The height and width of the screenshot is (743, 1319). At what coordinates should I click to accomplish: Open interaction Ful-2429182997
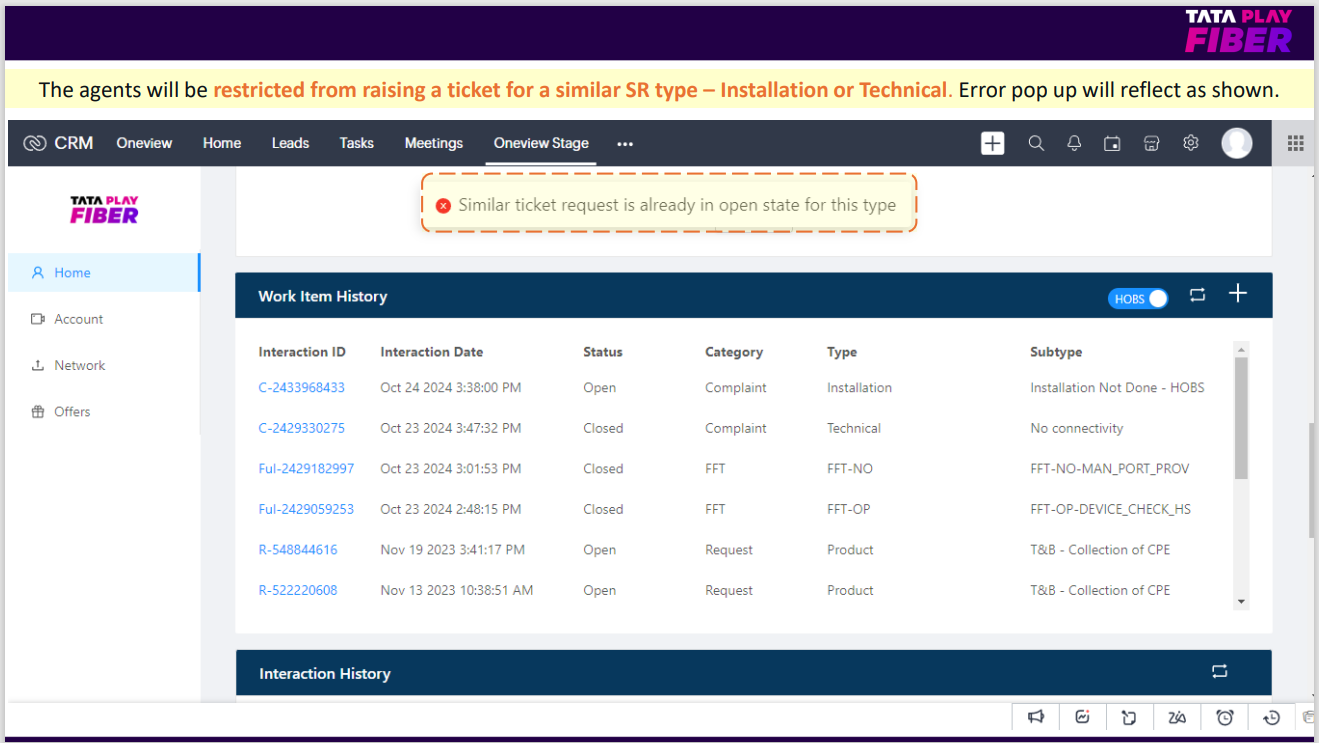tap(306, 468)
